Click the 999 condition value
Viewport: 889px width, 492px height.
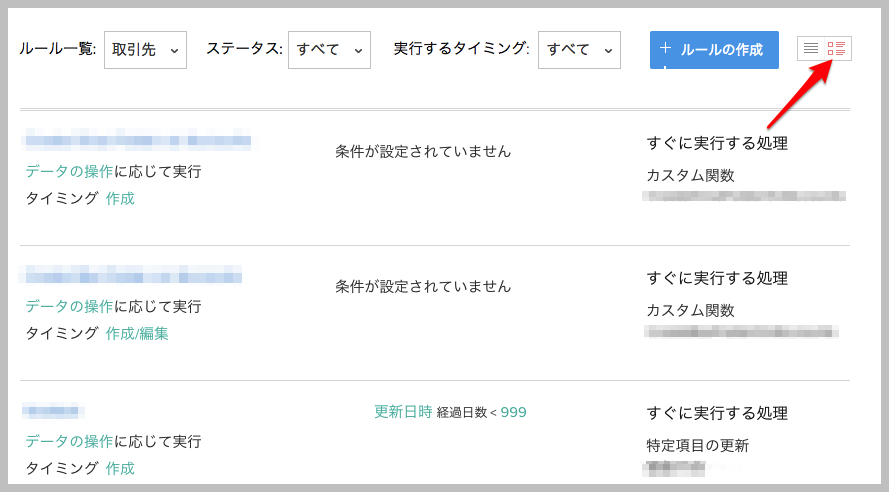tap(513, 412)
